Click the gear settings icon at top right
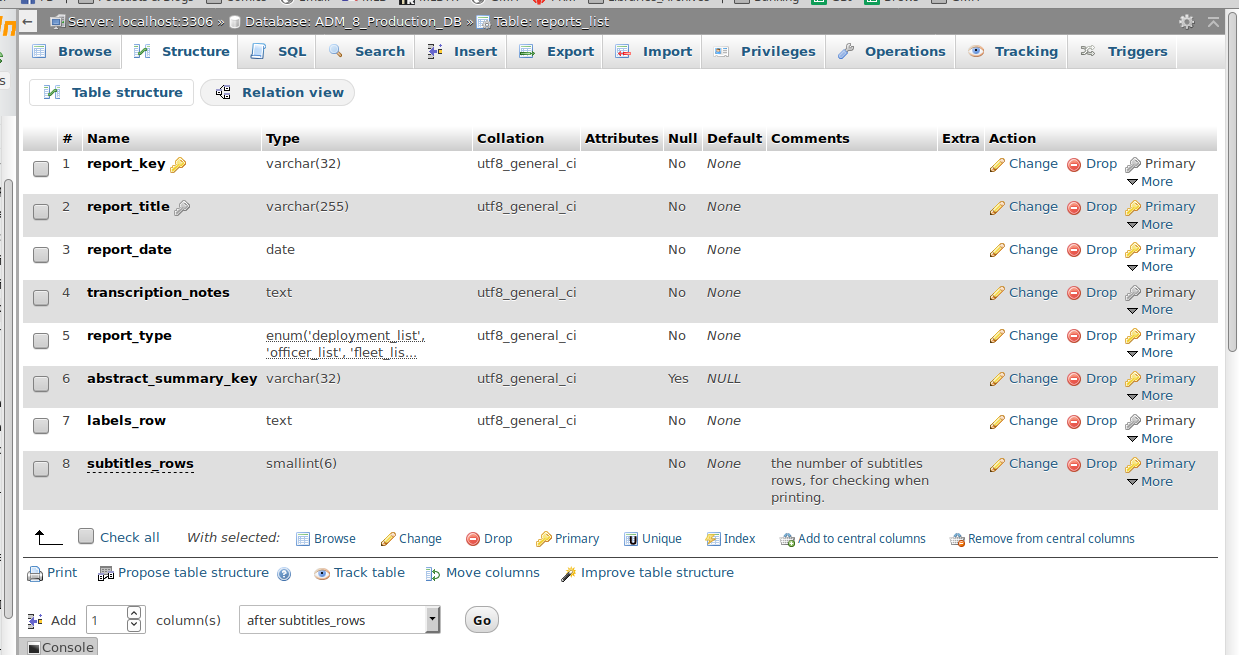Image resolution: width=1239 pixels, height=655 pixels. click(x=1186, y=21)
